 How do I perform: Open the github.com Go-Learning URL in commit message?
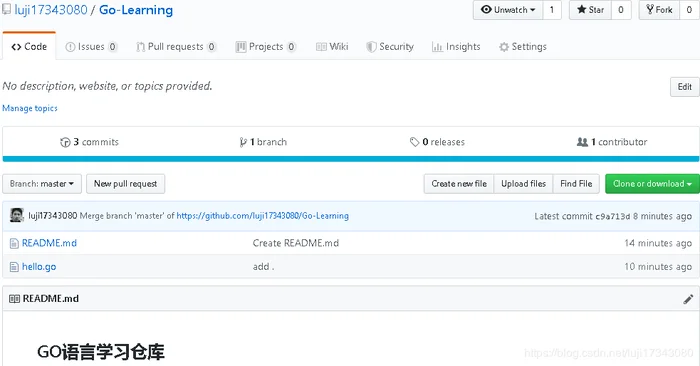point(262,216)
